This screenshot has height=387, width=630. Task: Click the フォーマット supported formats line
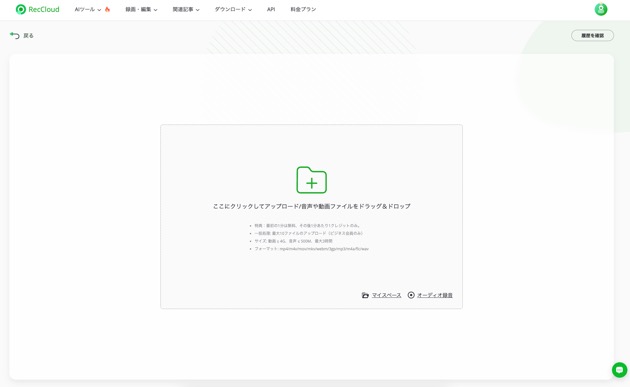click(x=311, y=249)
